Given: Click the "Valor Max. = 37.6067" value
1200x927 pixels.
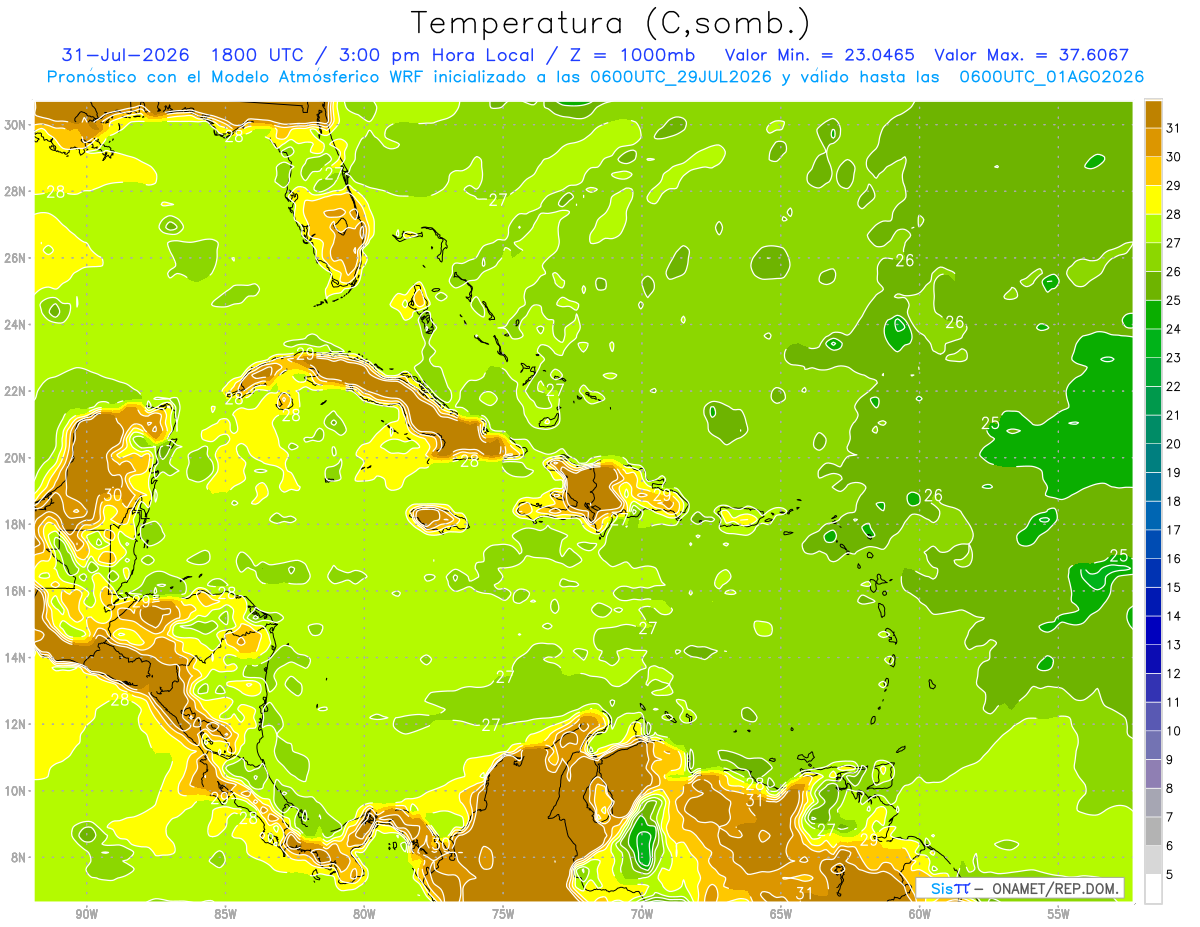Looking at the screenshot, I should (x=1032, y=55).
